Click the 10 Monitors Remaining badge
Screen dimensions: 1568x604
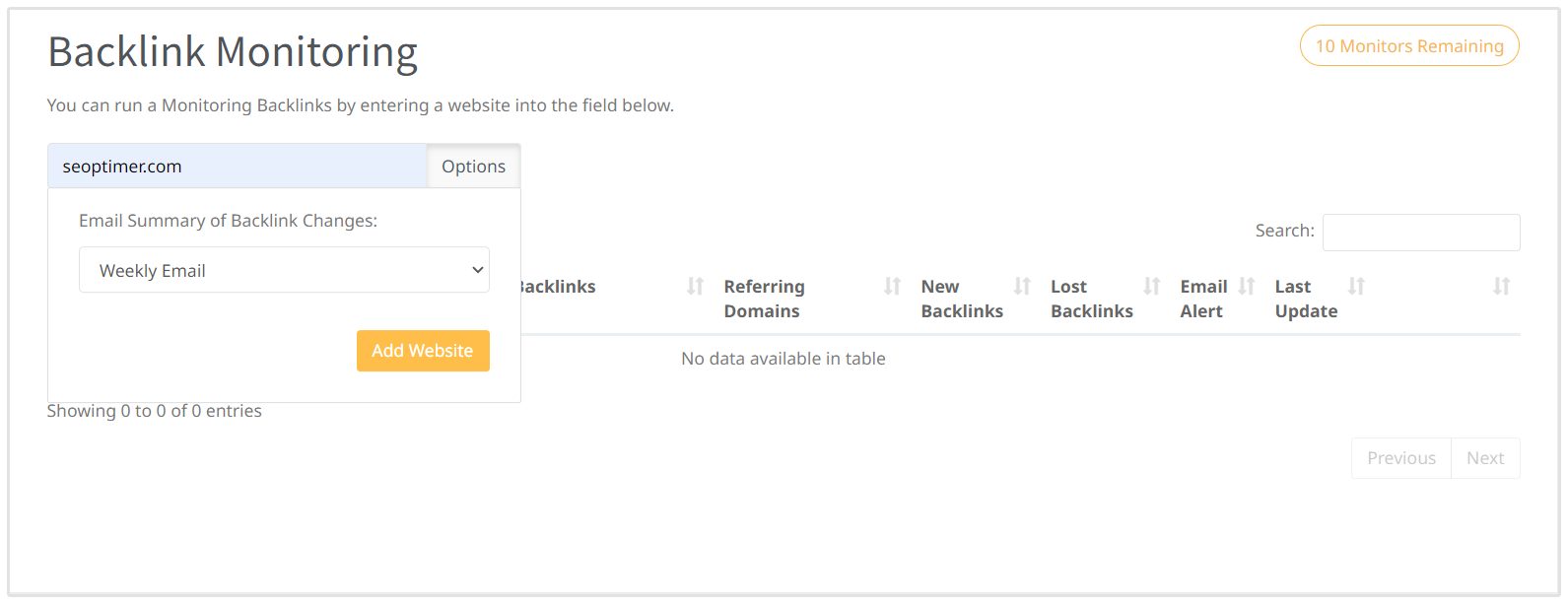pos(1409,46)
